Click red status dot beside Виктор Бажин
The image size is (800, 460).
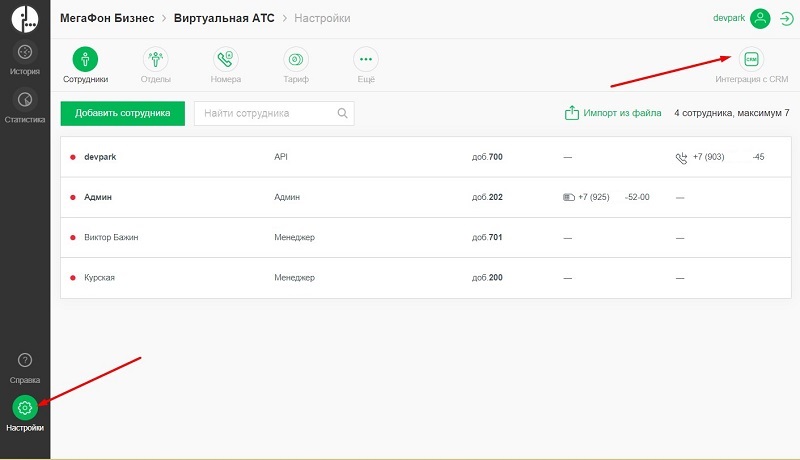click(73, 238)
